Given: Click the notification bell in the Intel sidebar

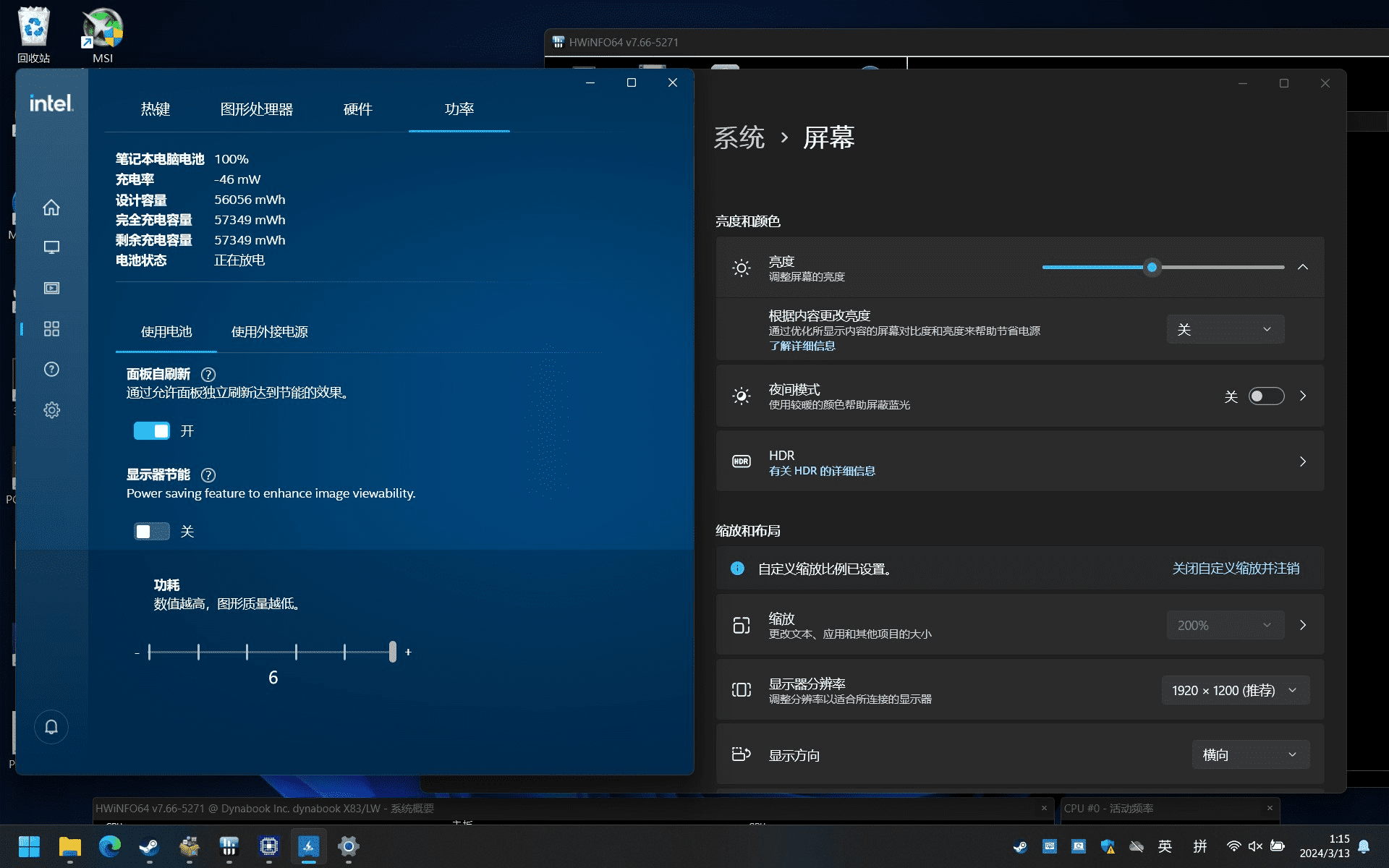Looking at the screenshot, I should click(x=51, y=727).
